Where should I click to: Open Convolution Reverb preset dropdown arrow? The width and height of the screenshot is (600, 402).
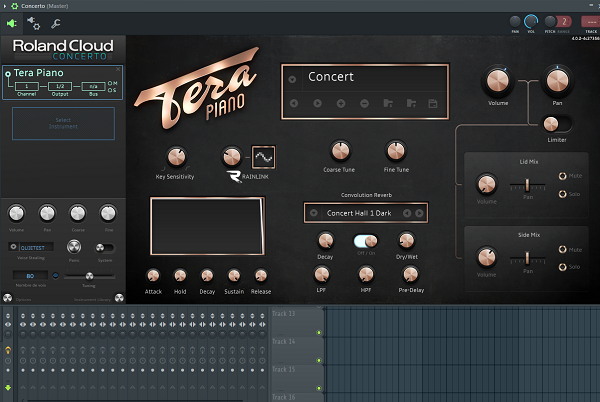314,213
